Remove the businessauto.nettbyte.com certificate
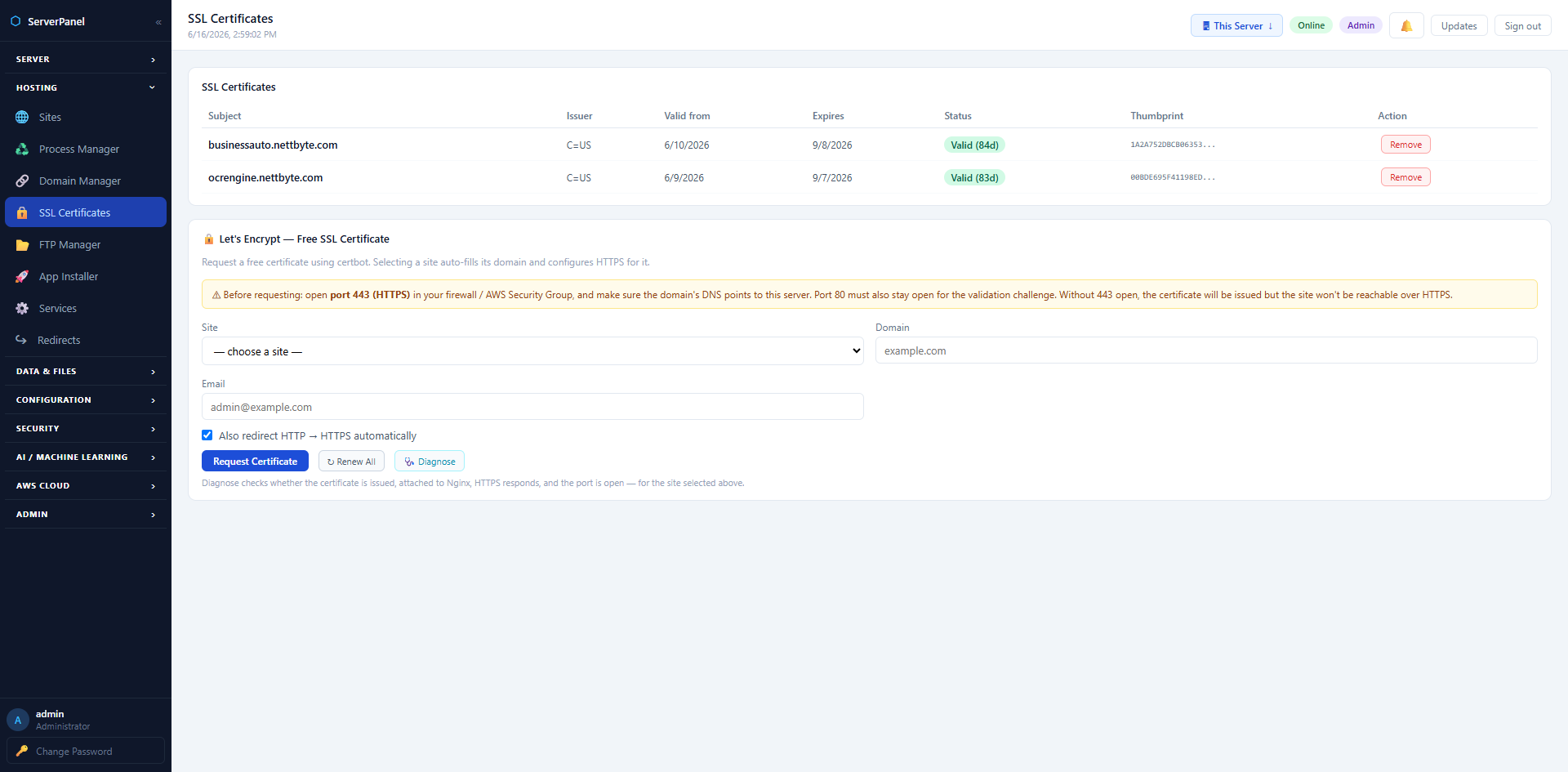 pos(1405,145)
